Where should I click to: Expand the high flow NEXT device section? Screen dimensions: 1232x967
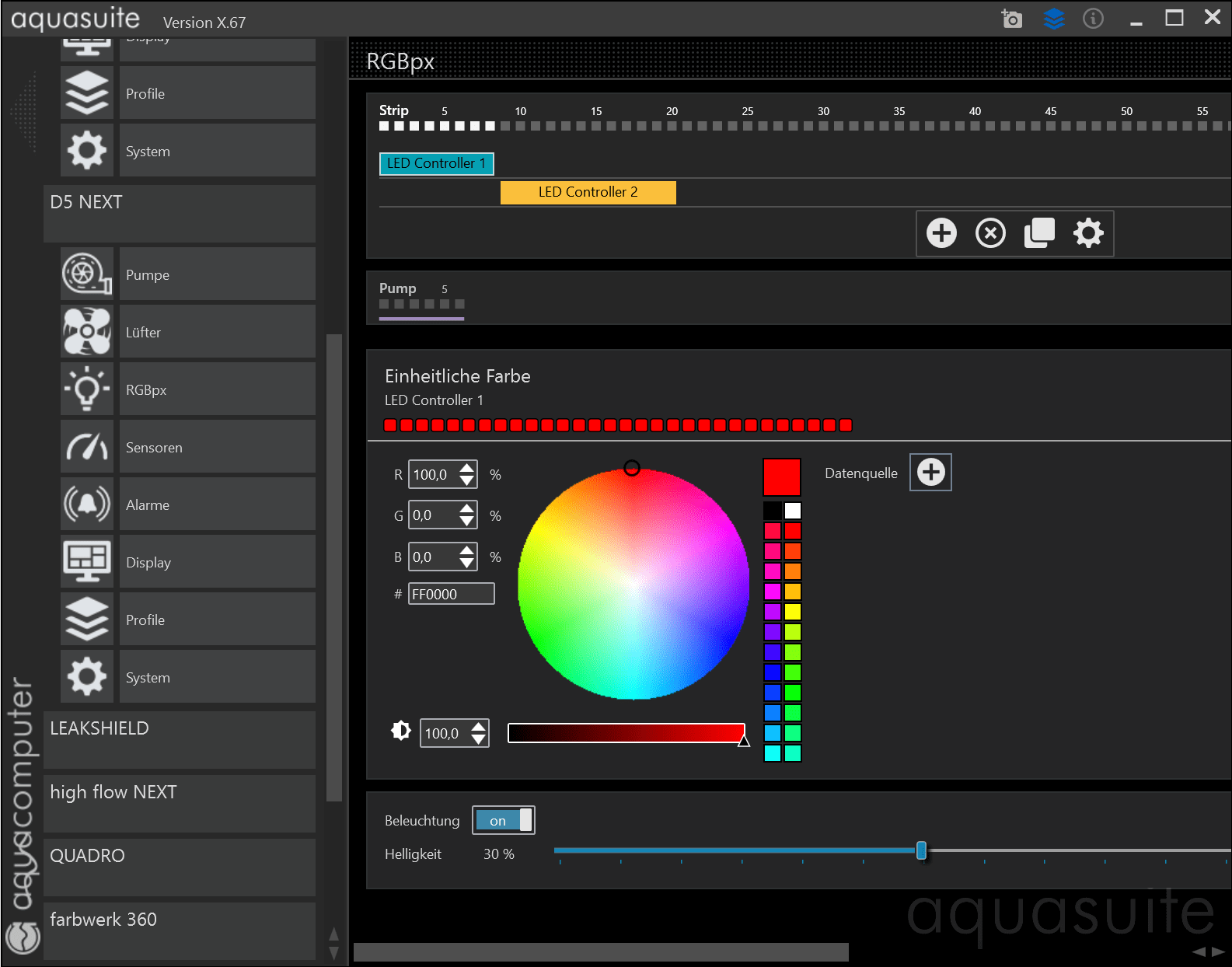click(180, 803)
